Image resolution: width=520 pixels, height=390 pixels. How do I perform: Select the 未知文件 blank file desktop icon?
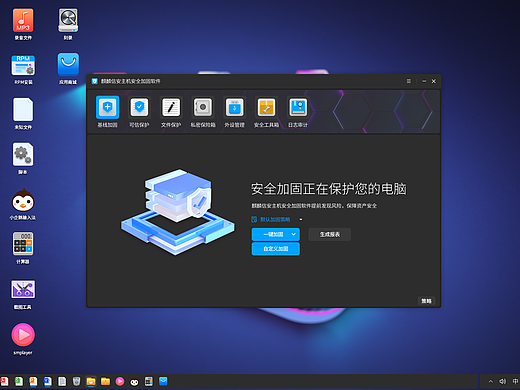23,113
